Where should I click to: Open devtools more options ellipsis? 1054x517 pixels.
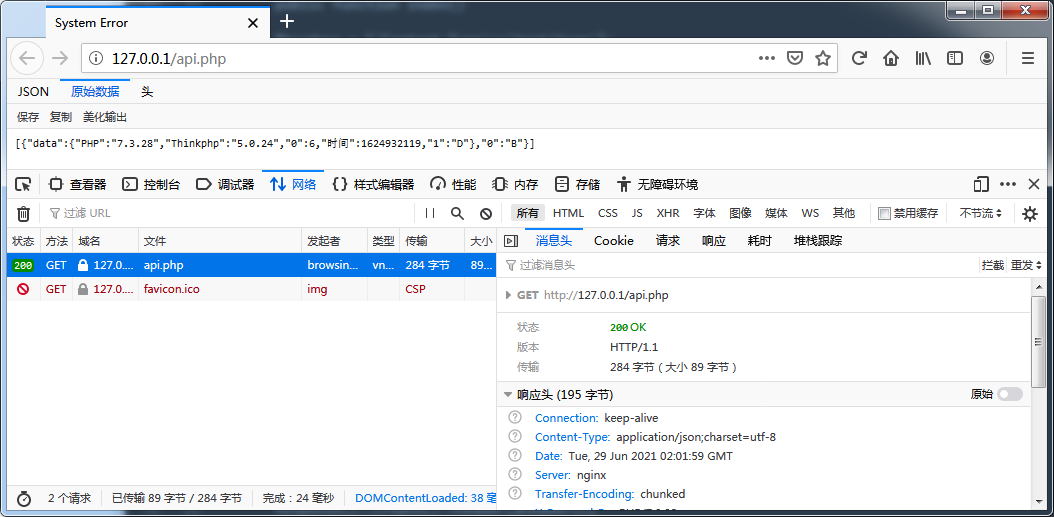1008,184
